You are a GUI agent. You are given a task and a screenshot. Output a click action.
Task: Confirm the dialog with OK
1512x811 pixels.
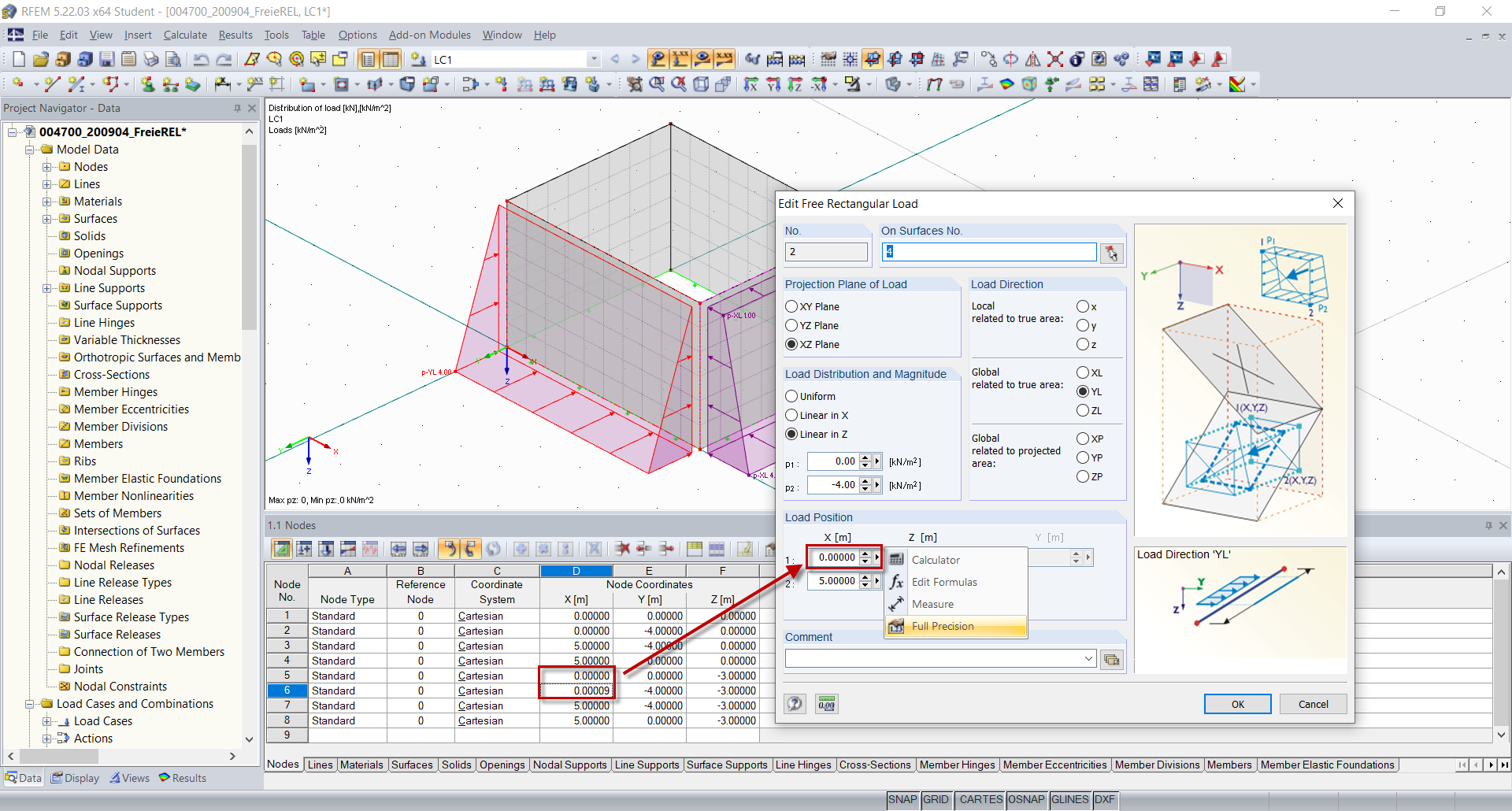click(x=1237, y=704)
